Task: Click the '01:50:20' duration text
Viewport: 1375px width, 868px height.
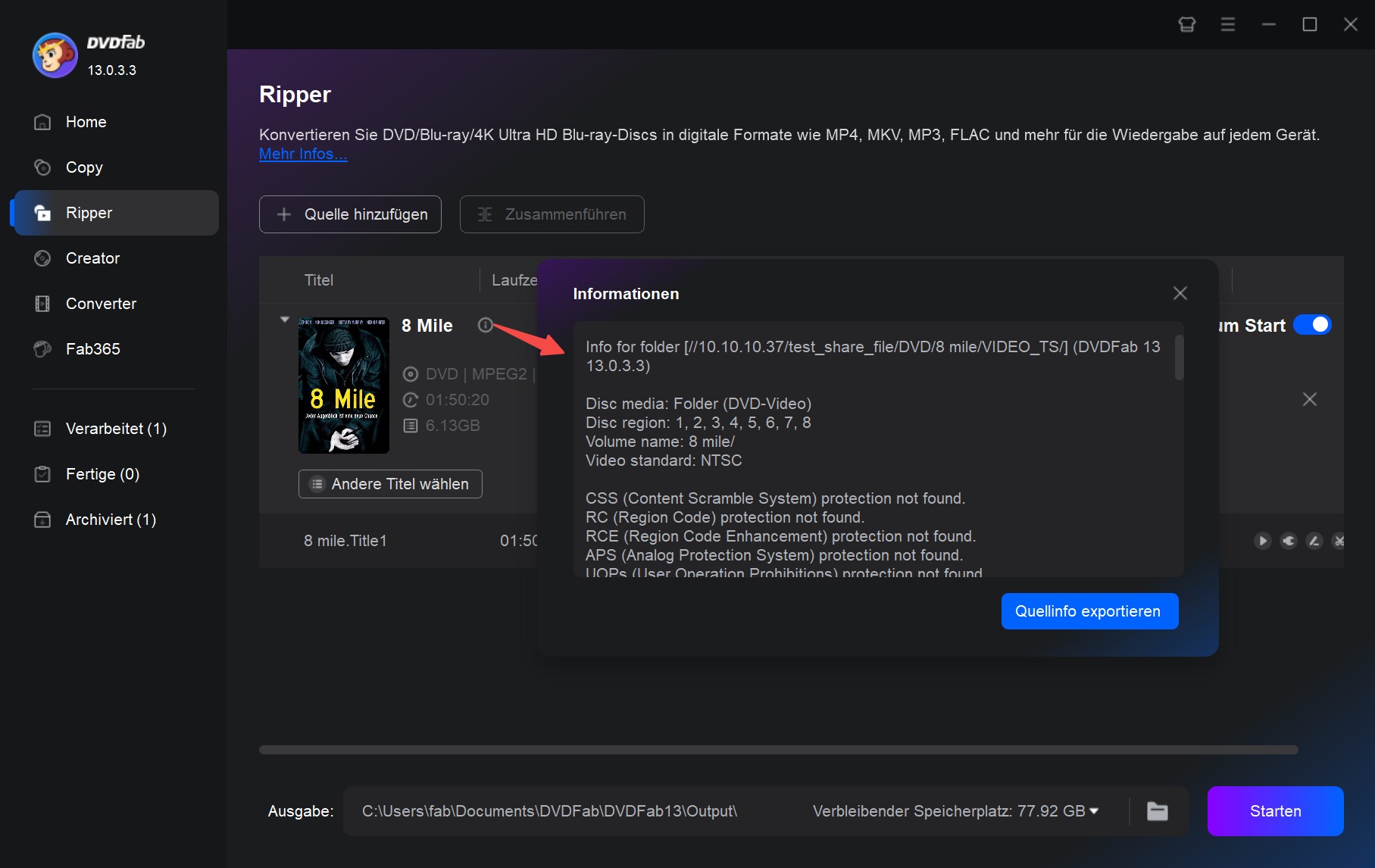Action: [458, 400]
